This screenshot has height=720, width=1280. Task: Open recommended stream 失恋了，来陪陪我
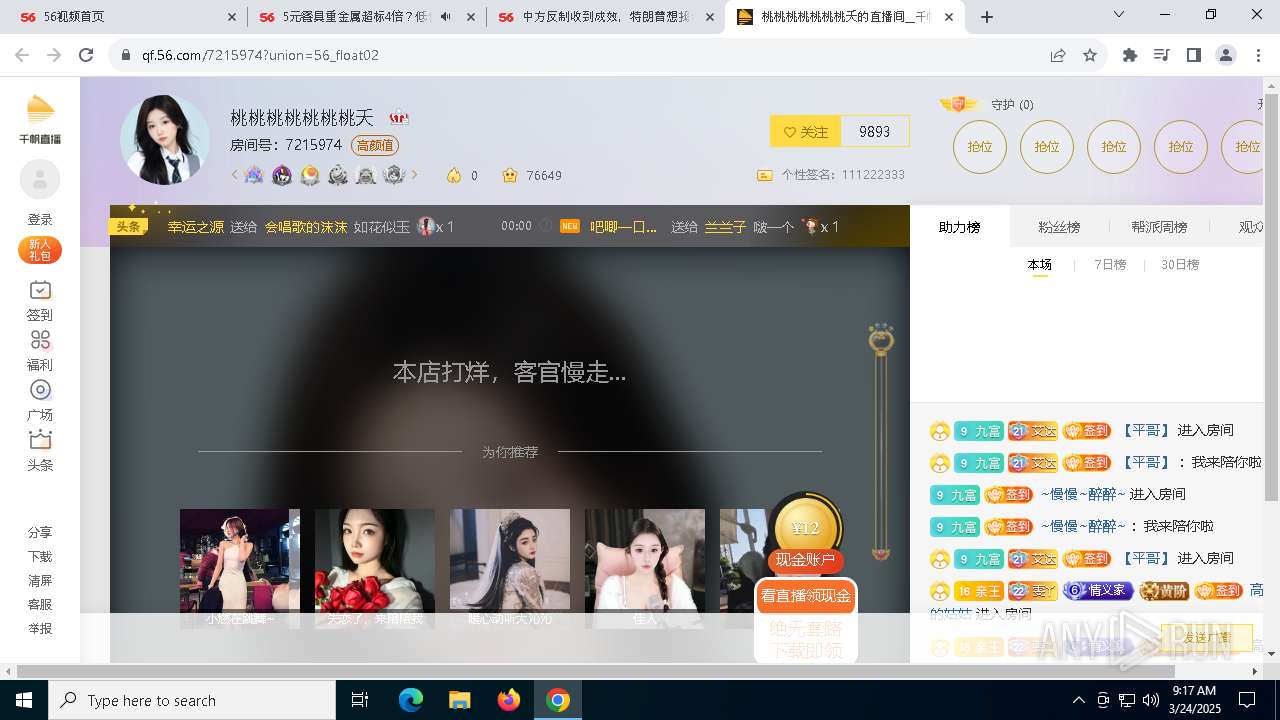point(375,568)
